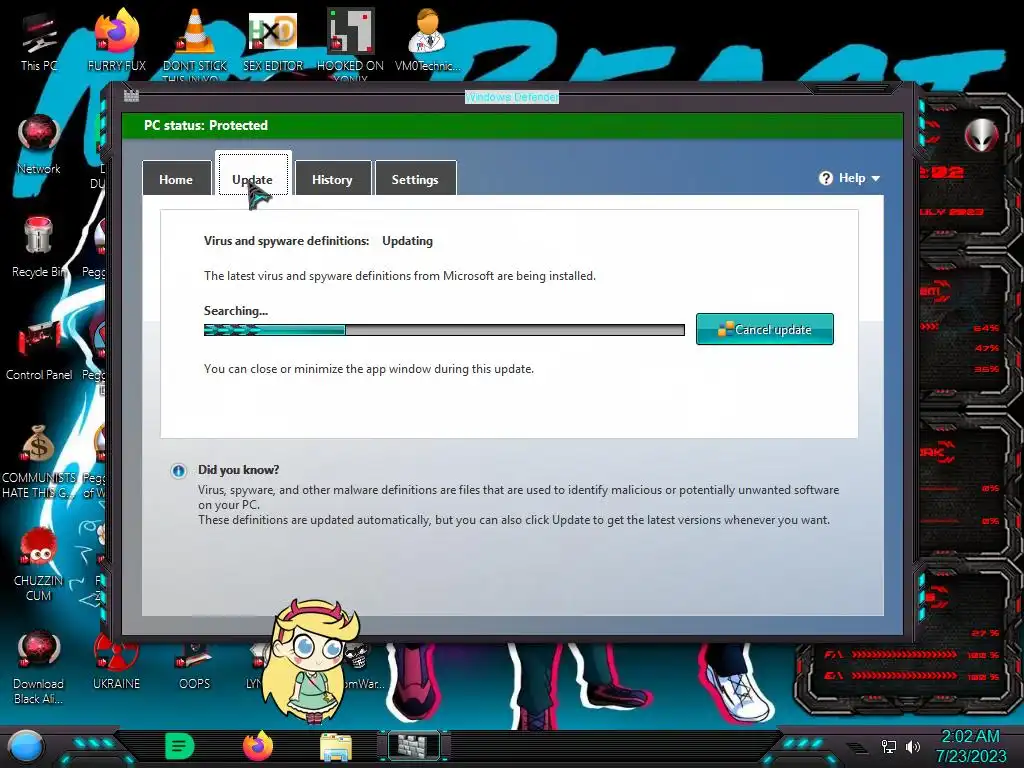The height and width of the screenshot is (768, 1024).
Task: Open the clock showing 2:02 AM
Action: (x=970, y=736)
